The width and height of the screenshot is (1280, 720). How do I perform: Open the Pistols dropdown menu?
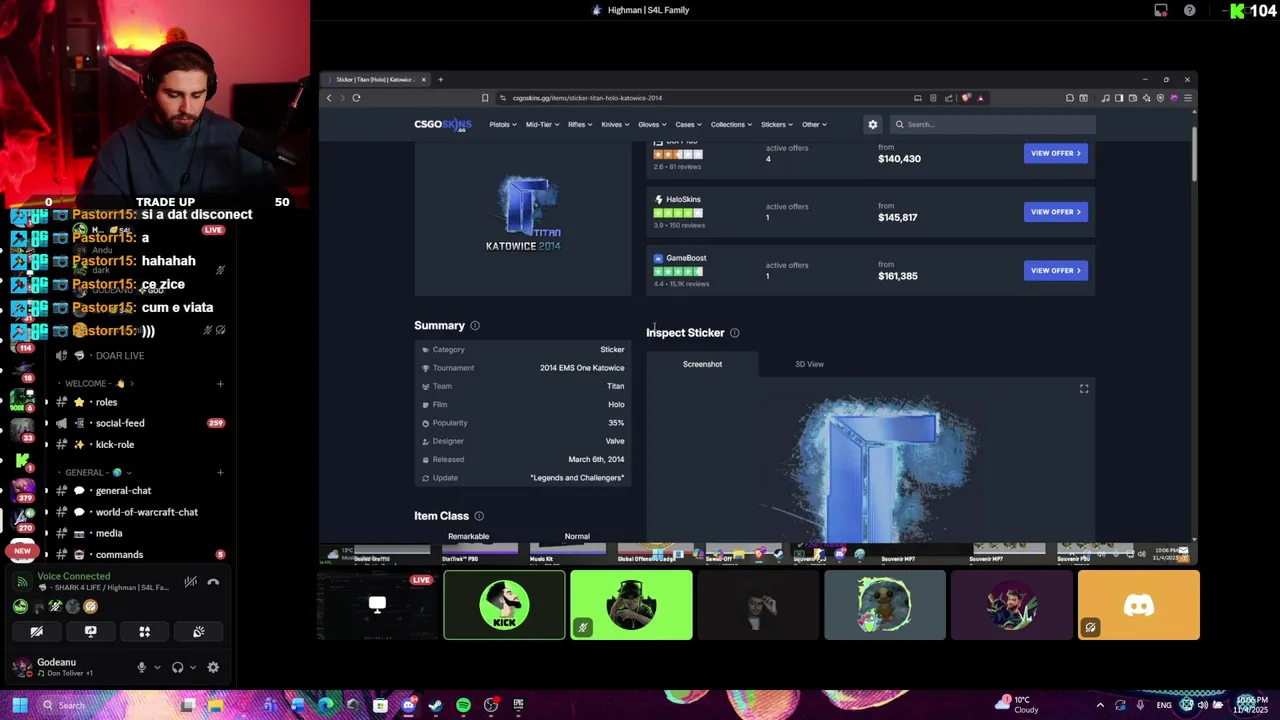click(503, 124)
